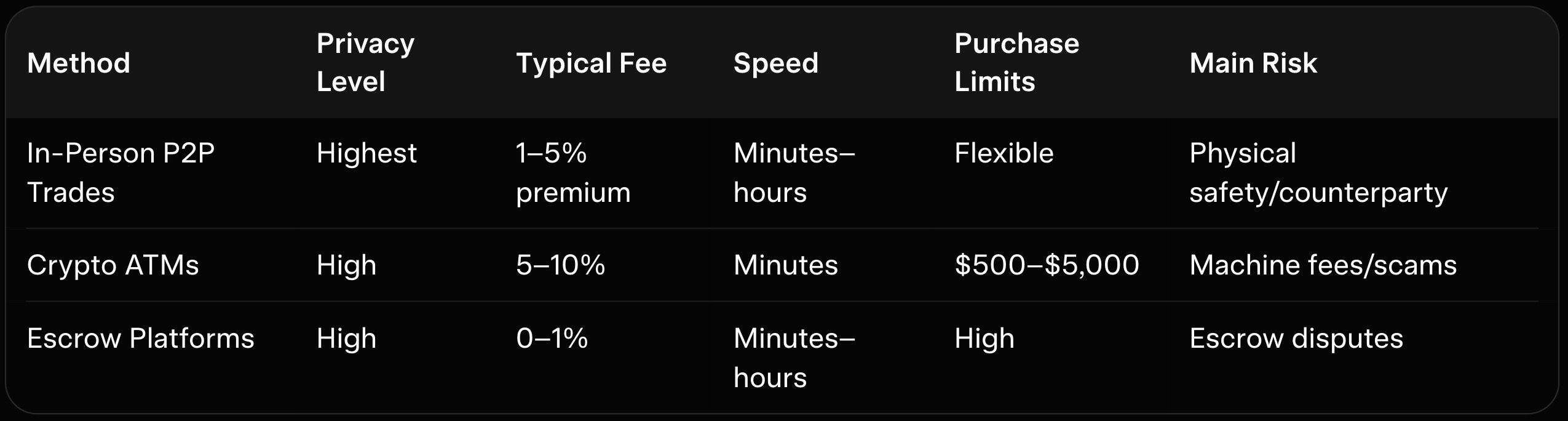This screenshot has height=421, width=1568.
Task: Click the $500–$5,000 purchase limit cell
Action: click(1047, 265)
